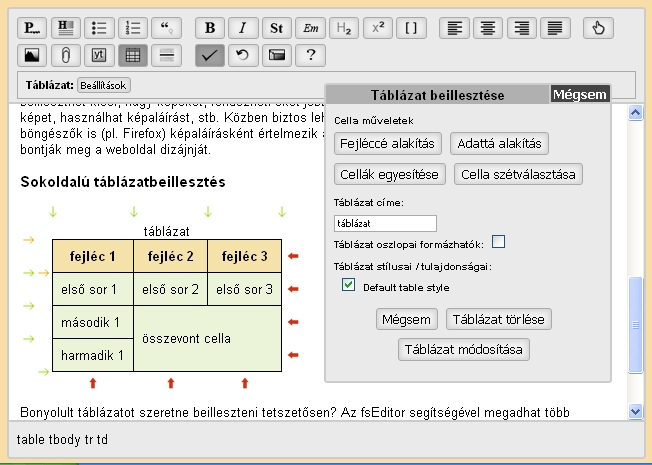The width and height of the screenshot is (652, 465).
Task: Click Fejléccé alakítás button
Action: tap(388, 143)
